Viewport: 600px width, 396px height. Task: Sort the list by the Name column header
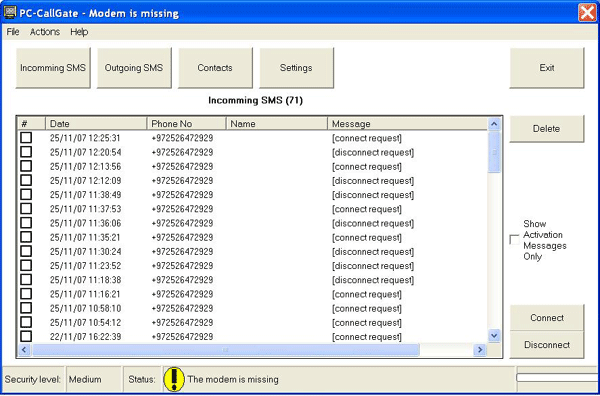point(277,124)
